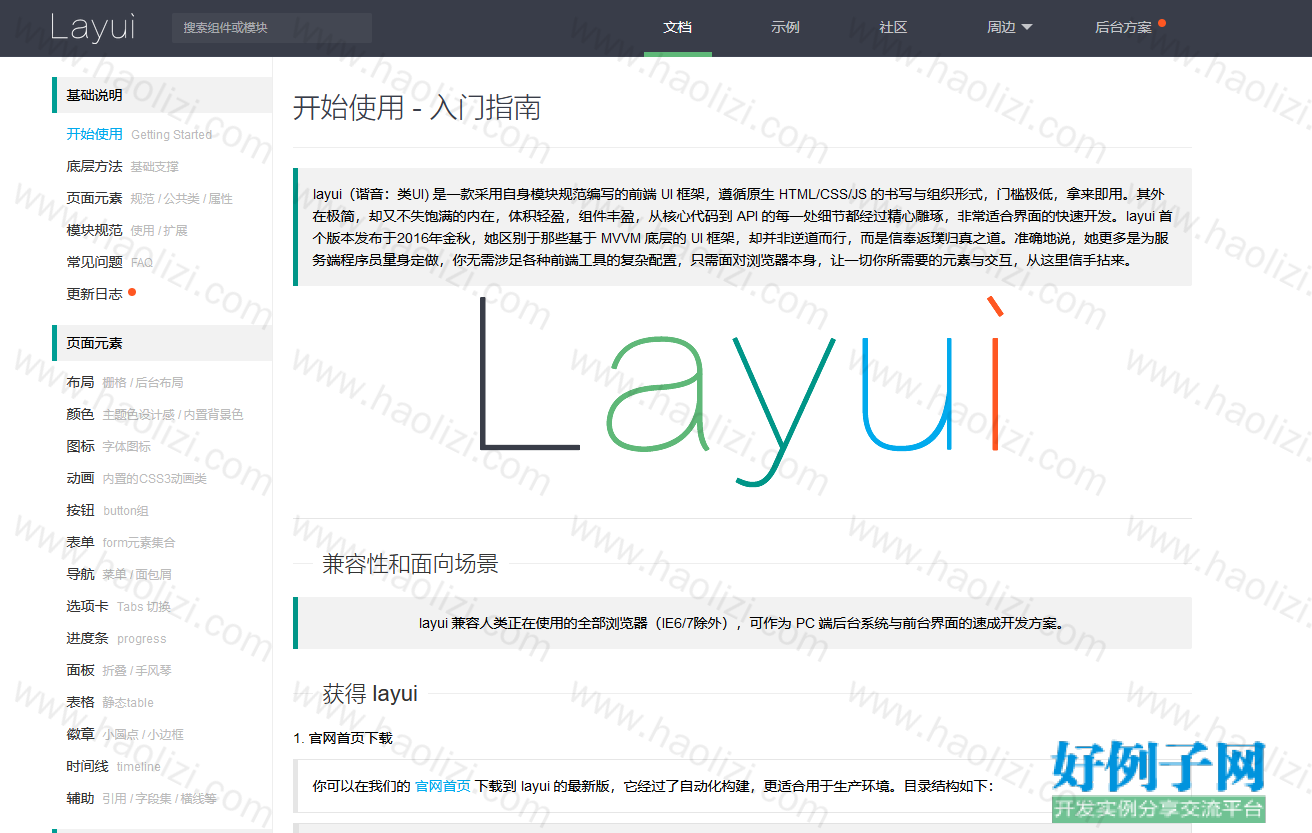Screen dimensions: 1312x833
Task: Open the 表格 静态table sidebar item
Action: pyautogui.click(x=110, y=702)
